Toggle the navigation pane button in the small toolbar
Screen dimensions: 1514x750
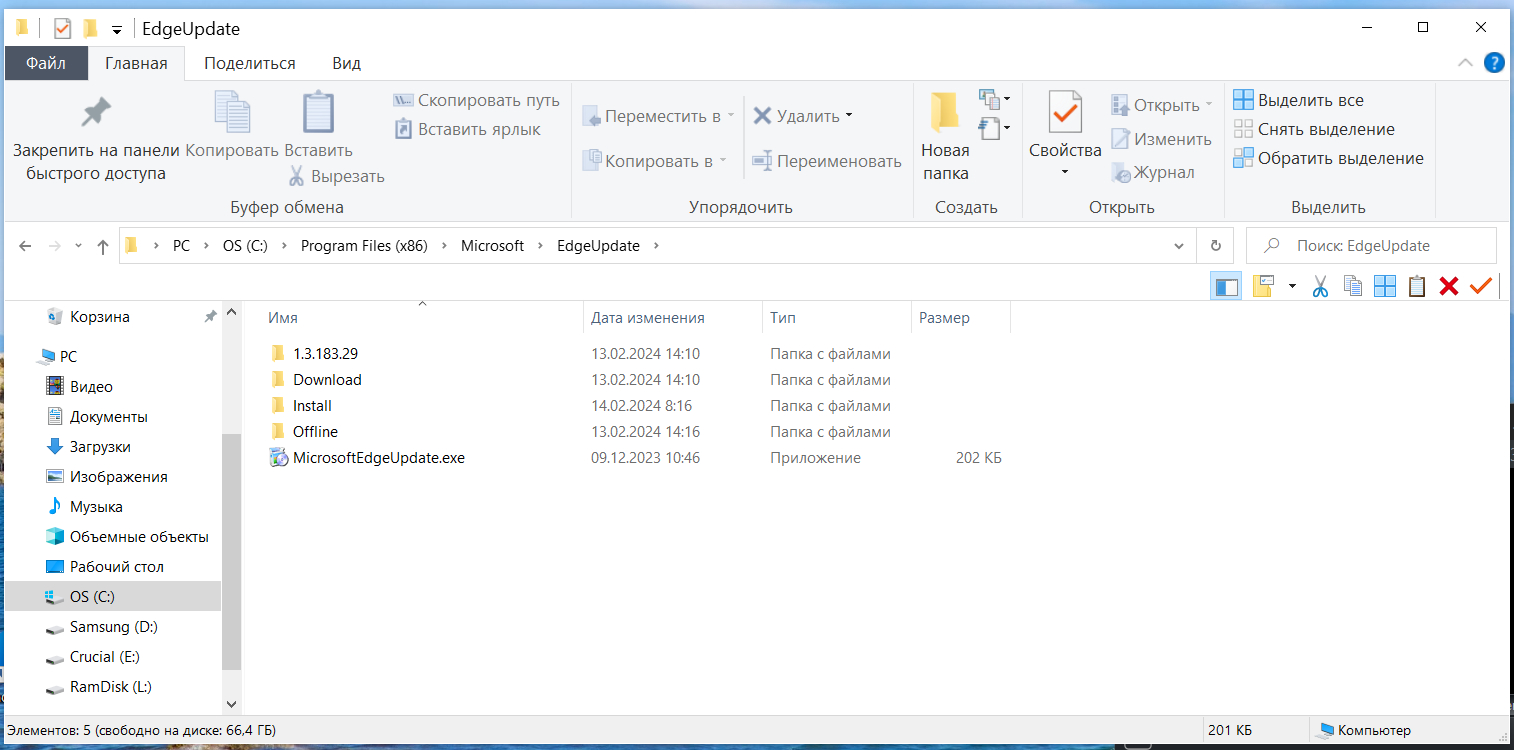click(x=1226, y=287)
